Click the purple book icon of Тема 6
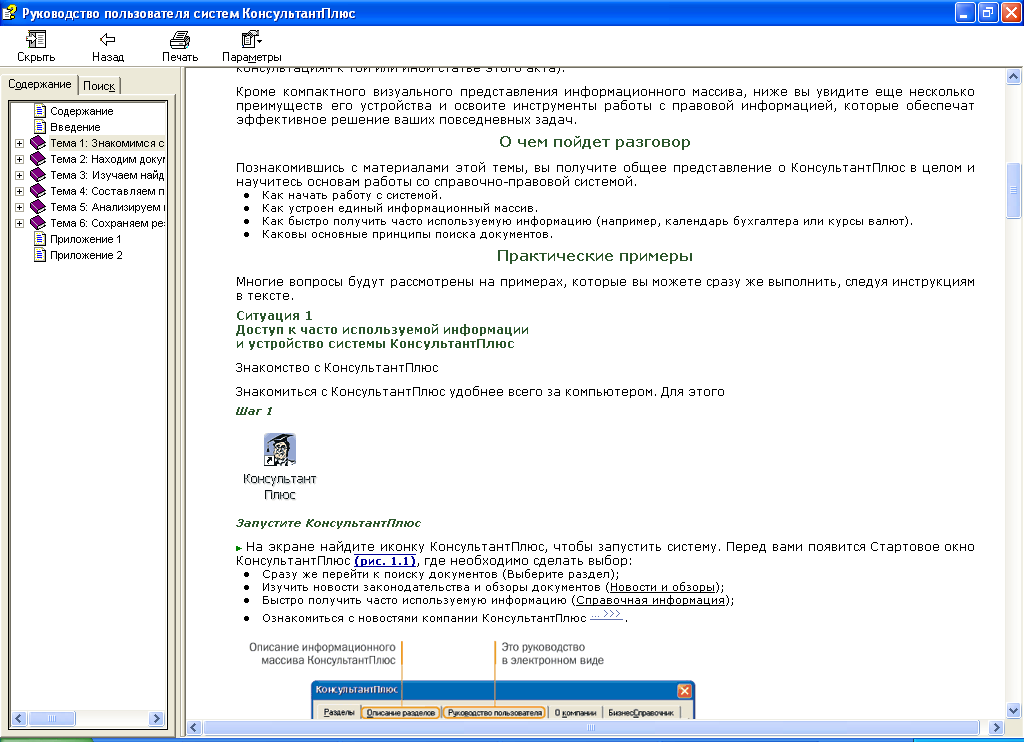Image resolution: width=1024 pixels, height=742 pixels. (38, 223)
